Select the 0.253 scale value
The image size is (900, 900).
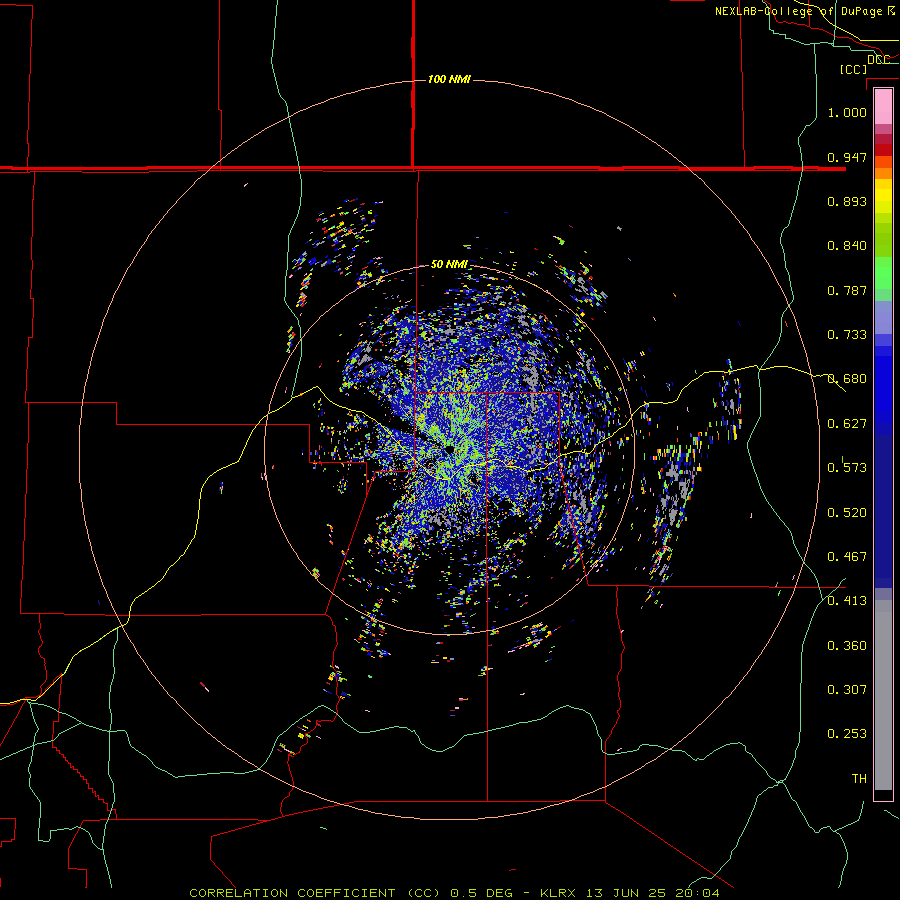click(x=847, y=734)
